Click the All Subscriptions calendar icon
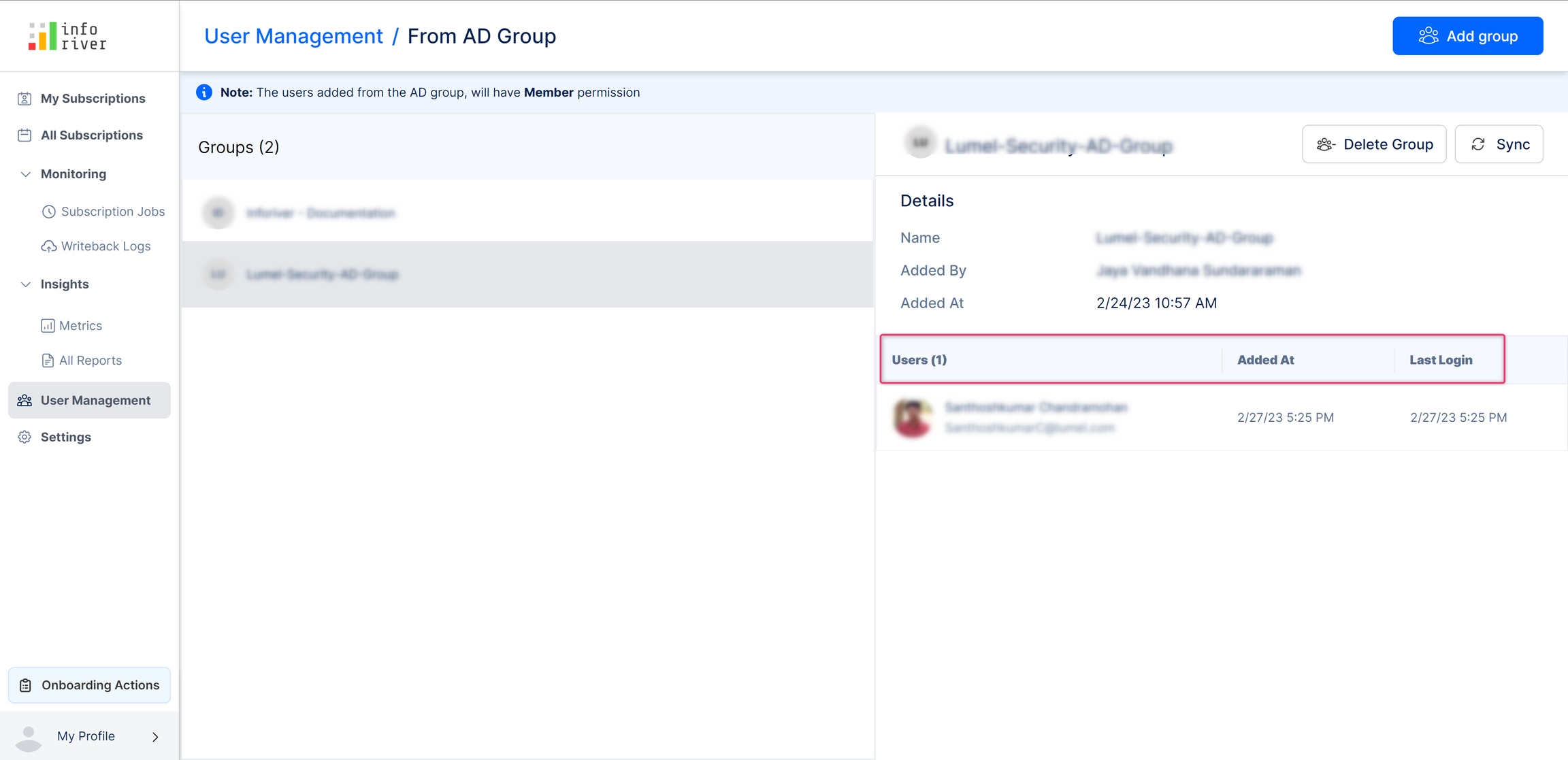The height and width of the screenshot is (760, 1568). click(x=24, y=135)
